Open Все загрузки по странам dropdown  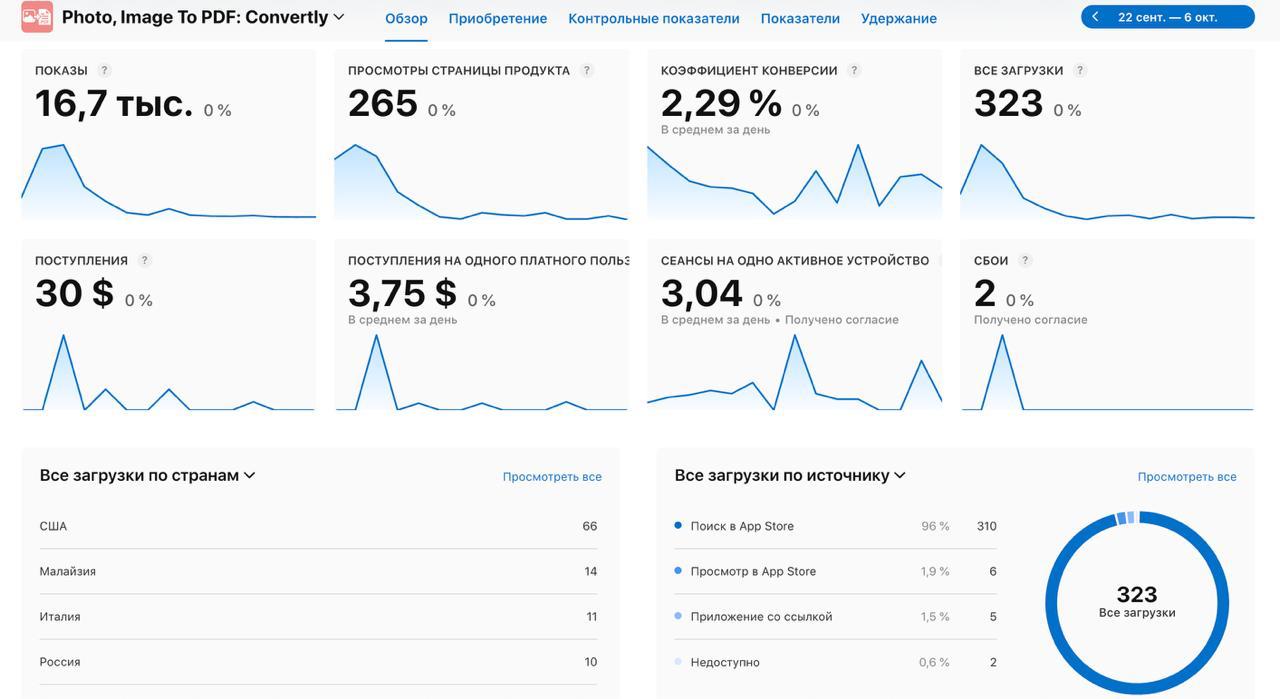tap(250, 476)
